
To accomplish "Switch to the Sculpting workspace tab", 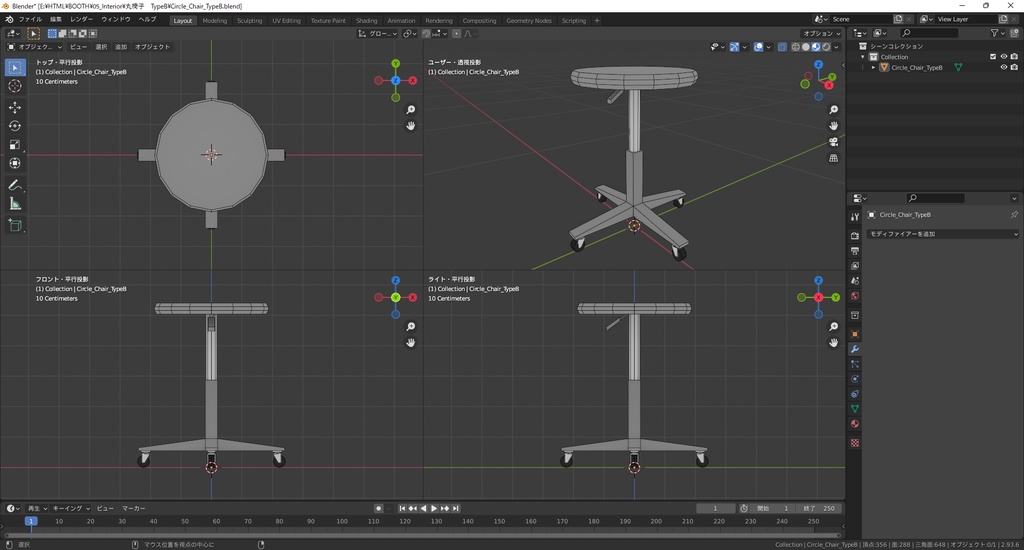I will [249, 20].
